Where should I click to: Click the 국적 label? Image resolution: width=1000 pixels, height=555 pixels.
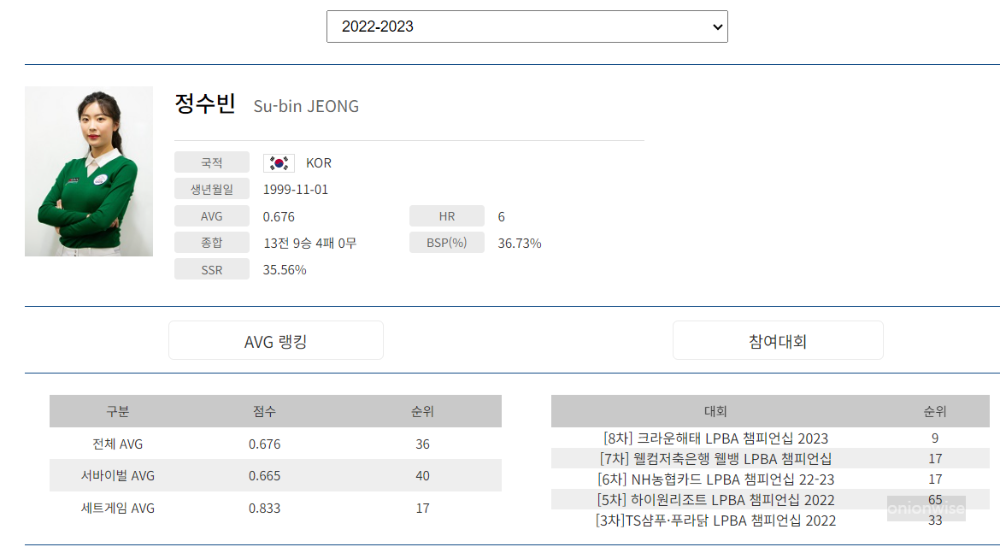click(212, 163)
